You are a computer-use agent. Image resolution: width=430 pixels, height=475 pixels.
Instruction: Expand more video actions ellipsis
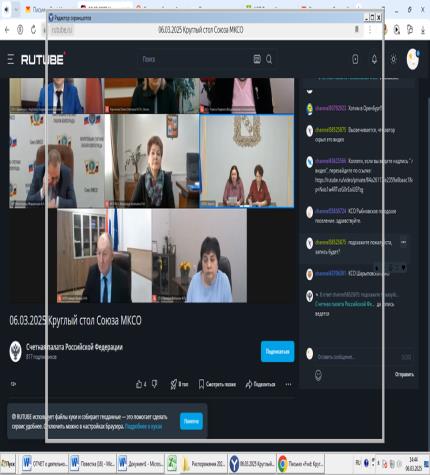point(288,384)
